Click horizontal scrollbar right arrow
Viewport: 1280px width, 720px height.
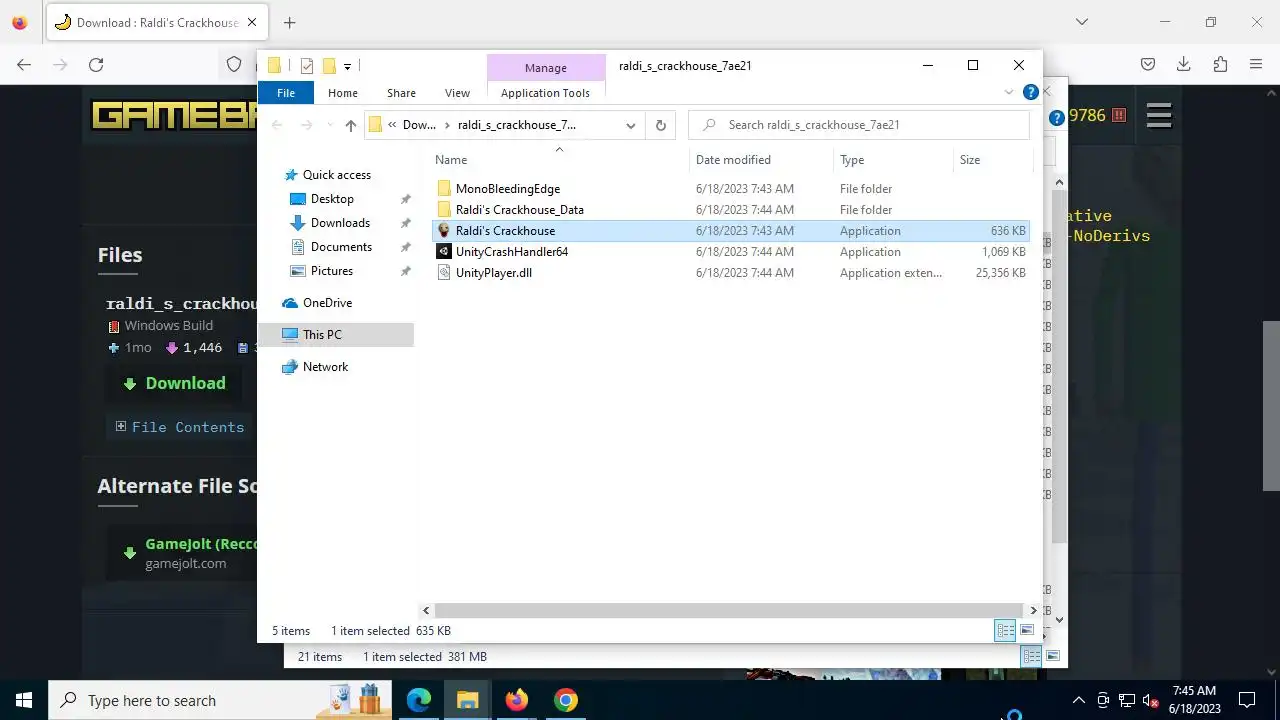click(x=1034, y=610)
